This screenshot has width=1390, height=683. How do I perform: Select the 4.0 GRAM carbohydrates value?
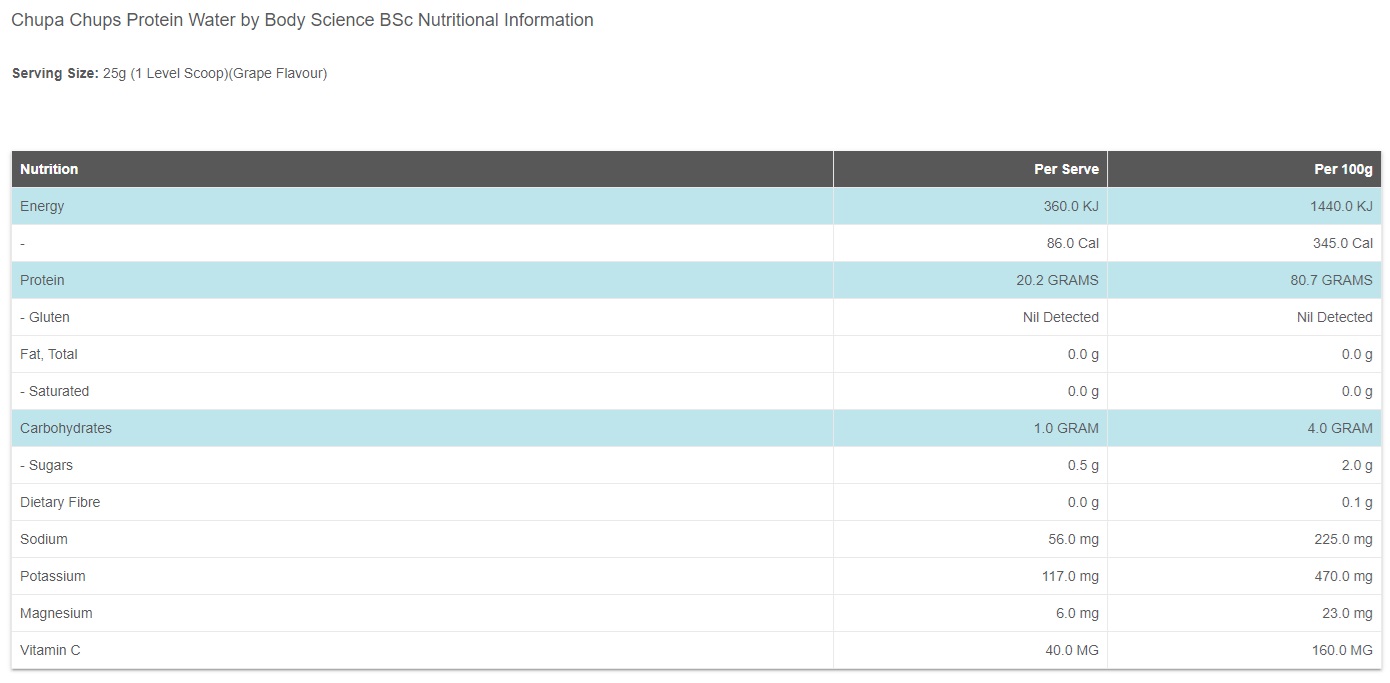(1340, 428)
